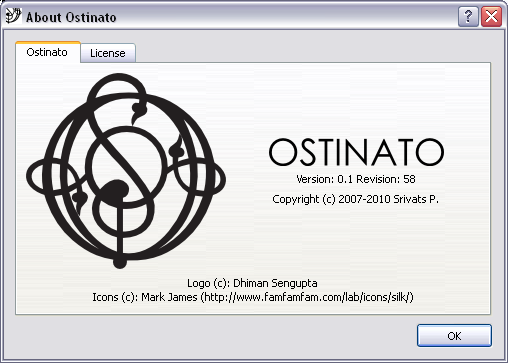The height and width of the screenshot is (363, 508).
Task: Confirm the dialog with OK
Action: (x=454, y=336)
